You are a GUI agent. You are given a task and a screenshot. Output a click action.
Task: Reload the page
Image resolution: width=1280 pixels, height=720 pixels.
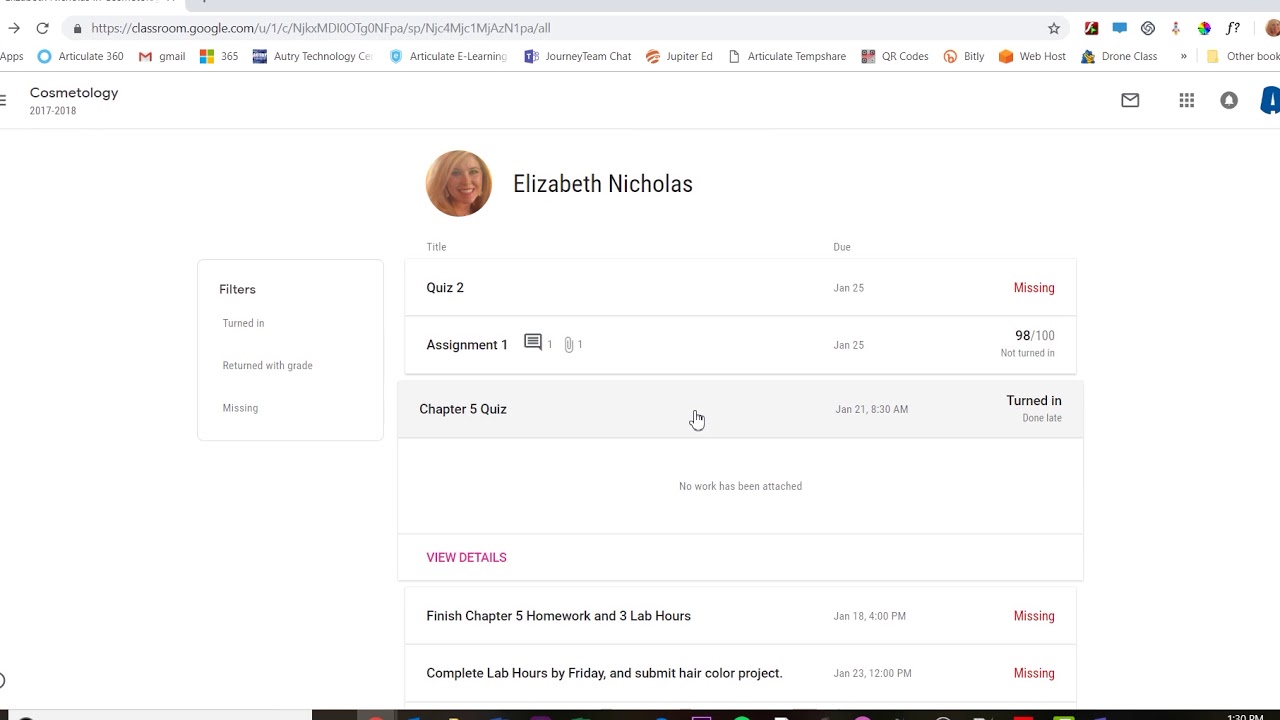pyautogui.click(x=42, y=28)
